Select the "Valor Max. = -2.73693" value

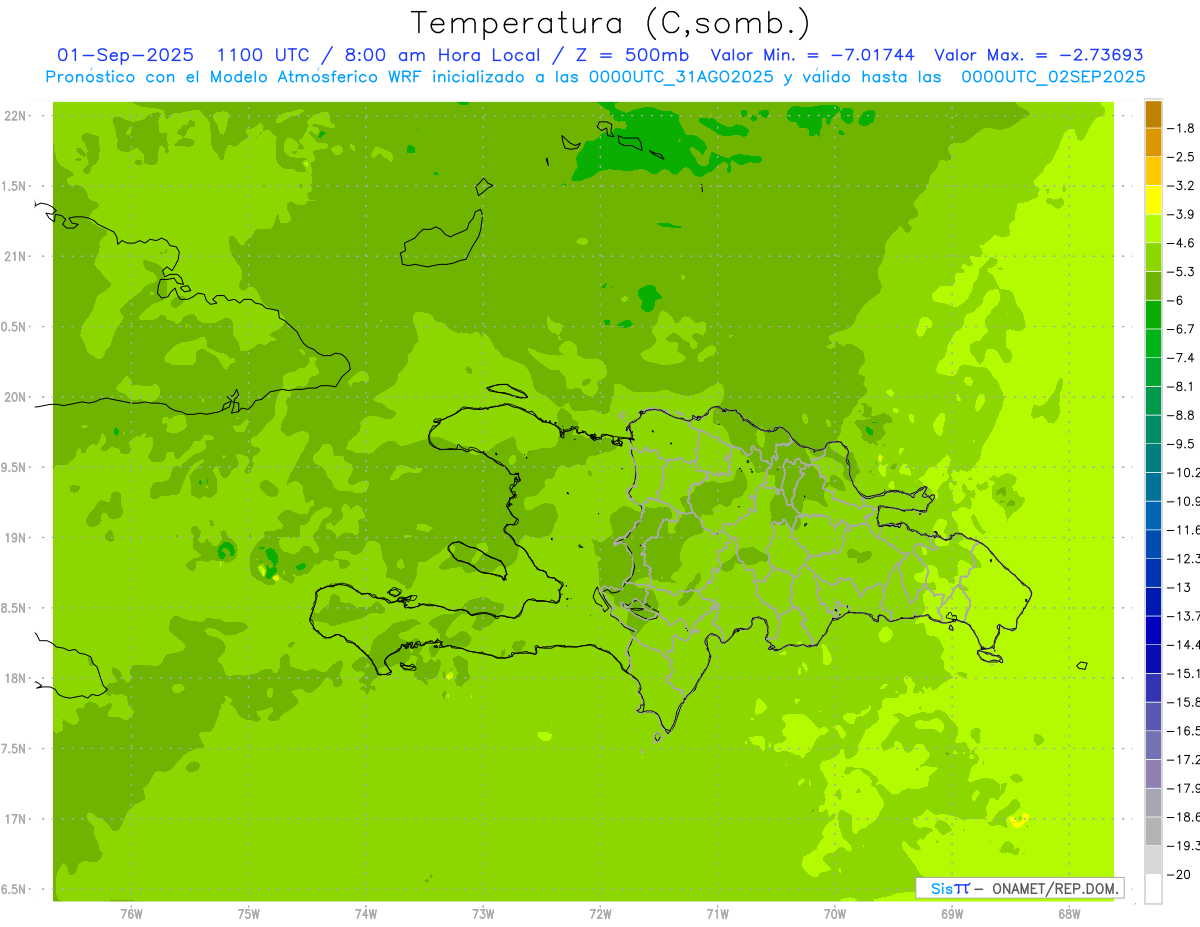point(1039,55)
